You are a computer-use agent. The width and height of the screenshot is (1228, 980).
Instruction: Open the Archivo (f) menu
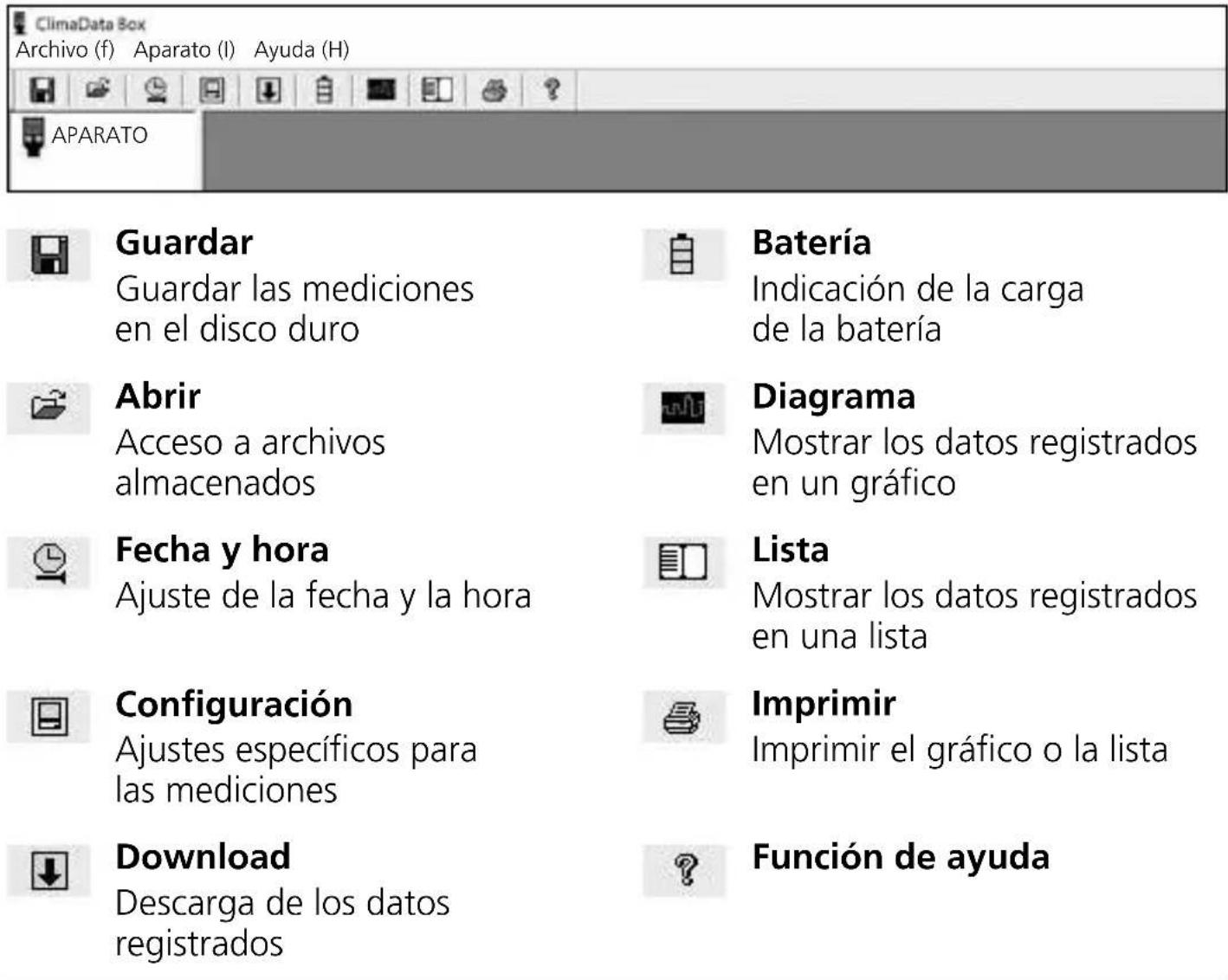click(65, 49)
